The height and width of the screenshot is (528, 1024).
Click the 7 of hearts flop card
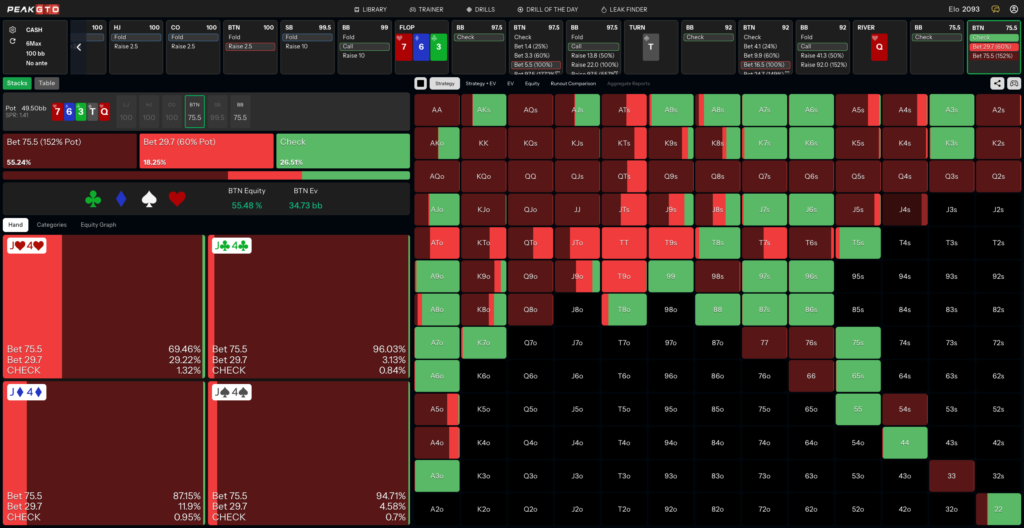pyautogui.click(x=404, y=47)
